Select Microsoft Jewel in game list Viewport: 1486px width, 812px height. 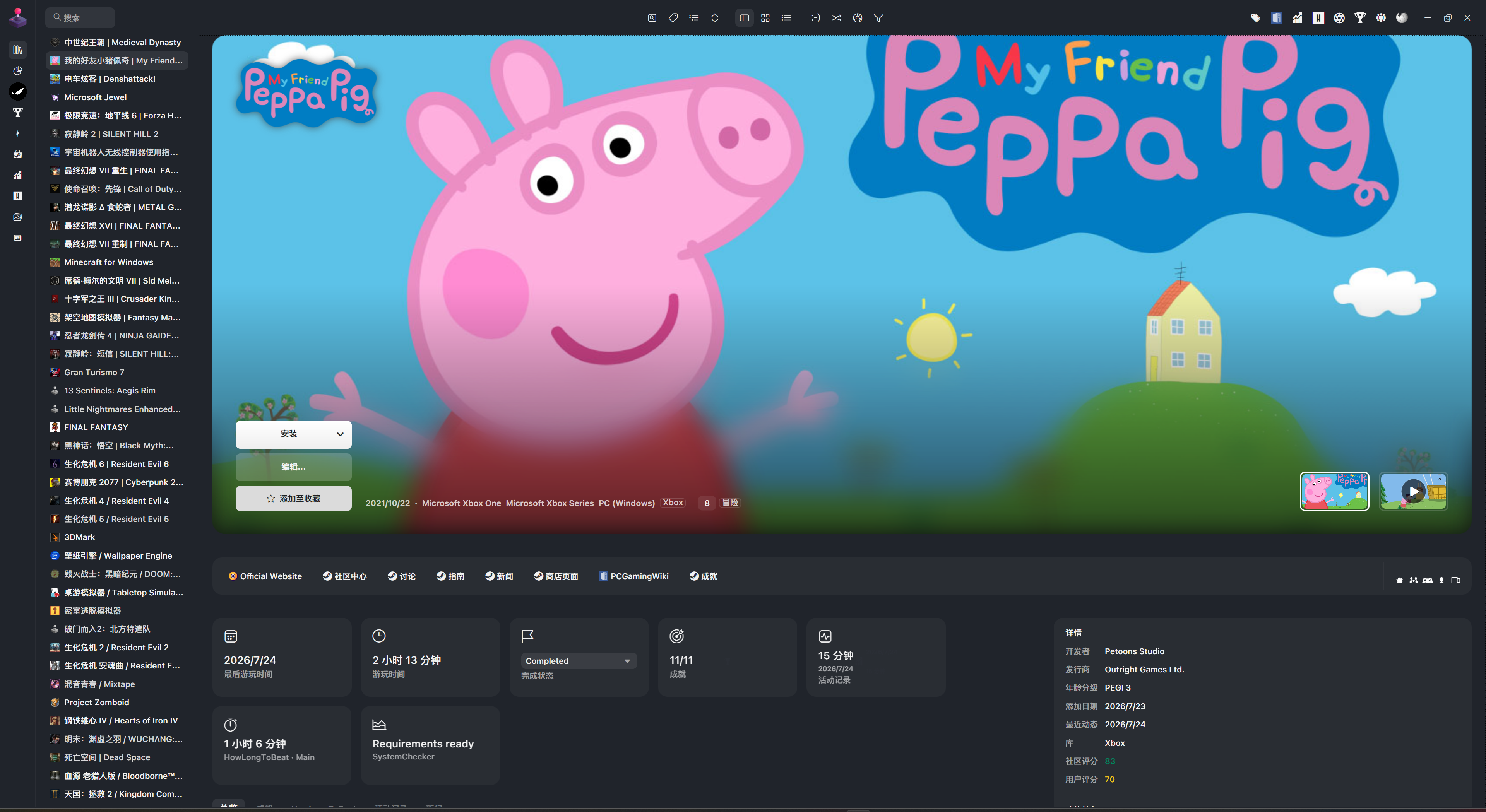pos(117,97)
